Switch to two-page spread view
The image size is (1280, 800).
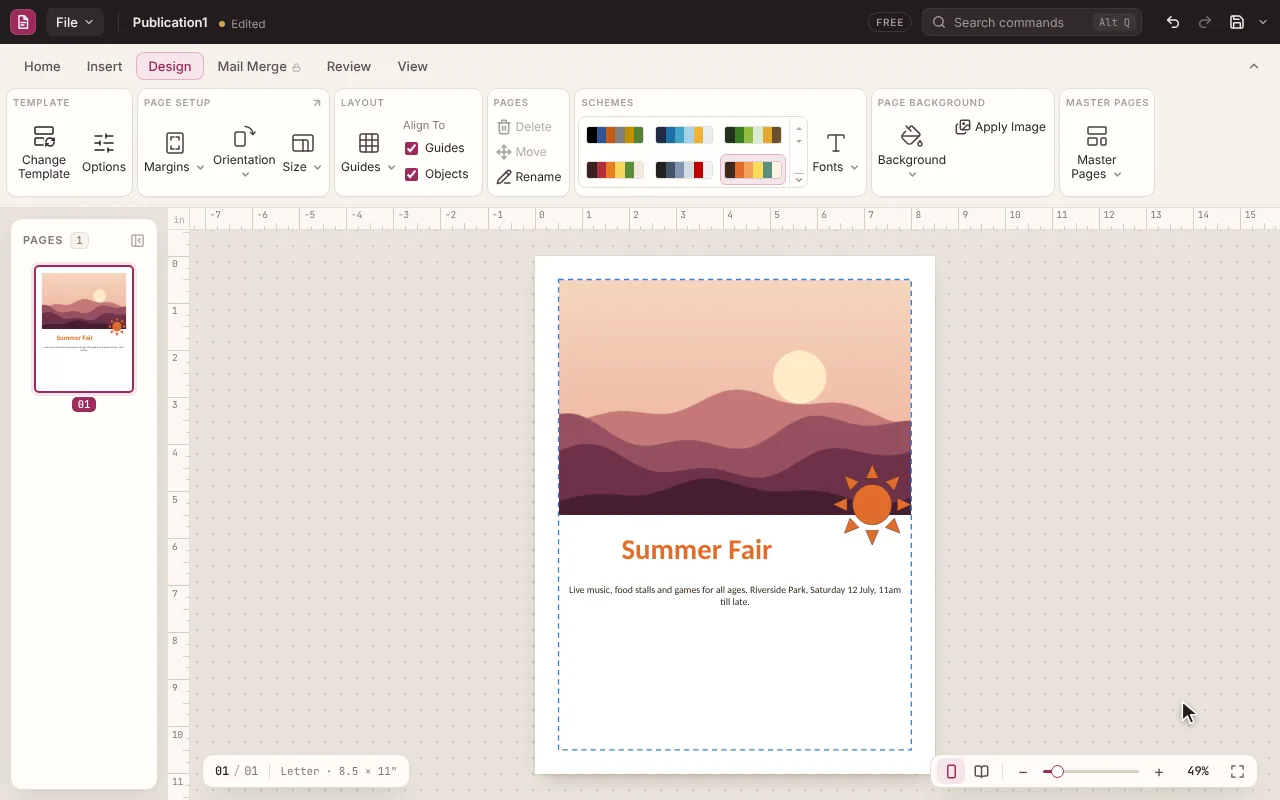click(x=982, y=771)
